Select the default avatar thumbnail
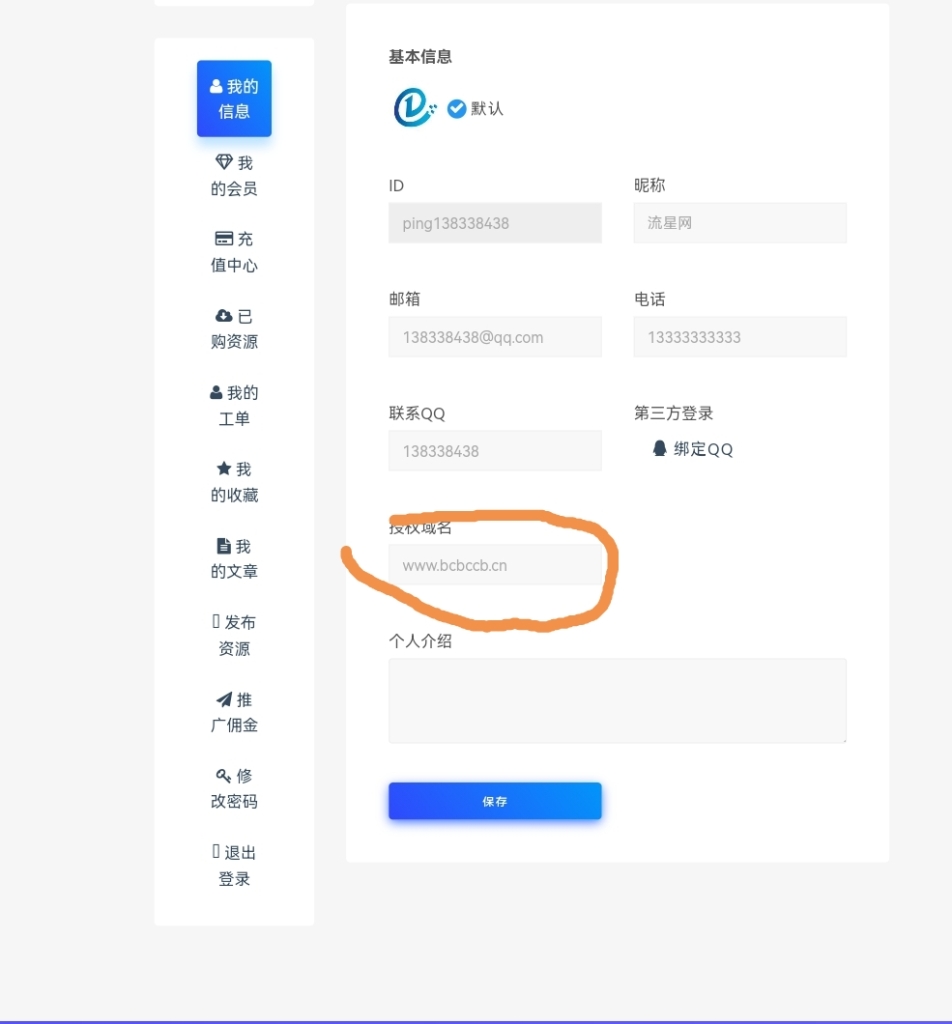The image size is (952, 1024). [414, 108]
